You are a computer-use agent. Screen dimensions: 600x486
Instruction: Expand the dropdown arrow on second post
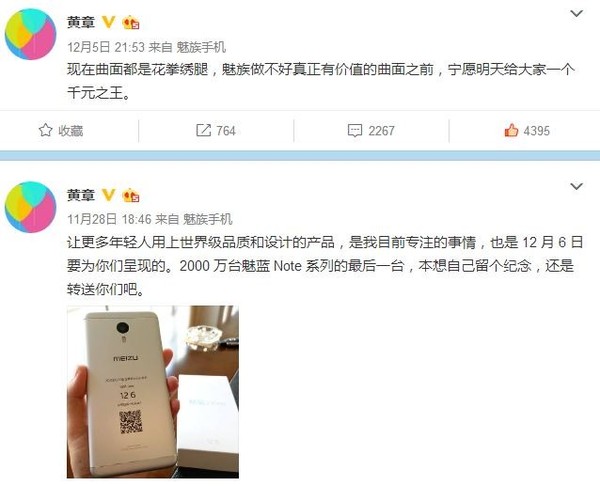pos(576,187)
